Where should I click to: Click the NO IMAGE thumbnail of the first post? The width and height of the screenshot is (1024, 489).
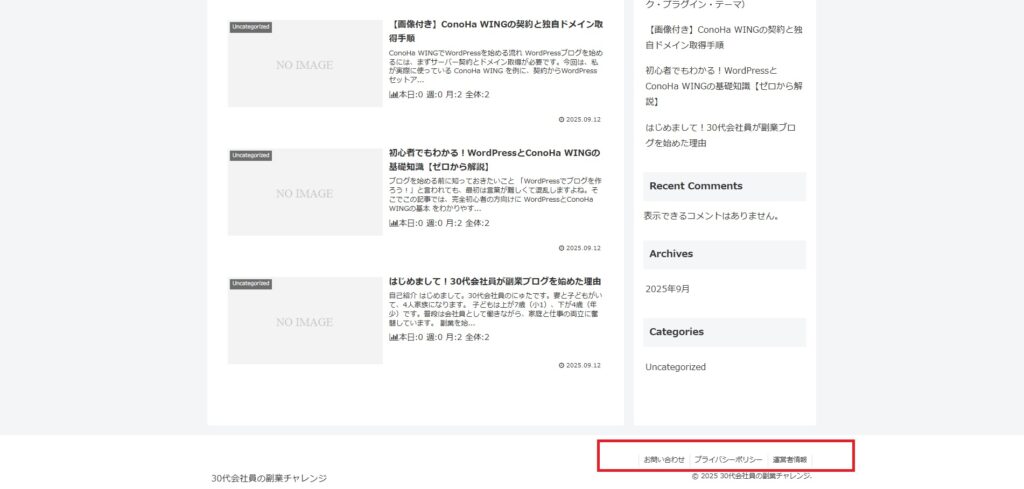pos(305,66)
